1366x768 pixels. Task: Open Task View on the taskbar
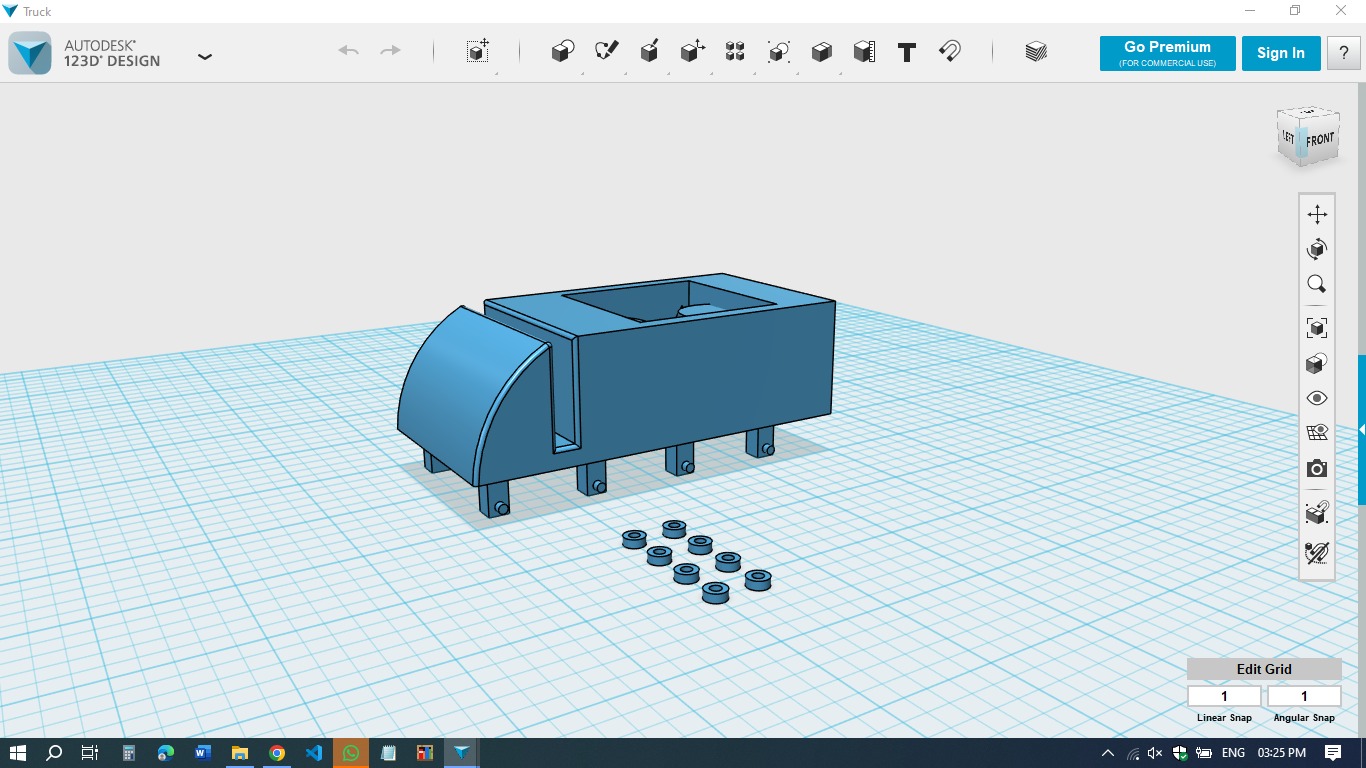(90, 752)
